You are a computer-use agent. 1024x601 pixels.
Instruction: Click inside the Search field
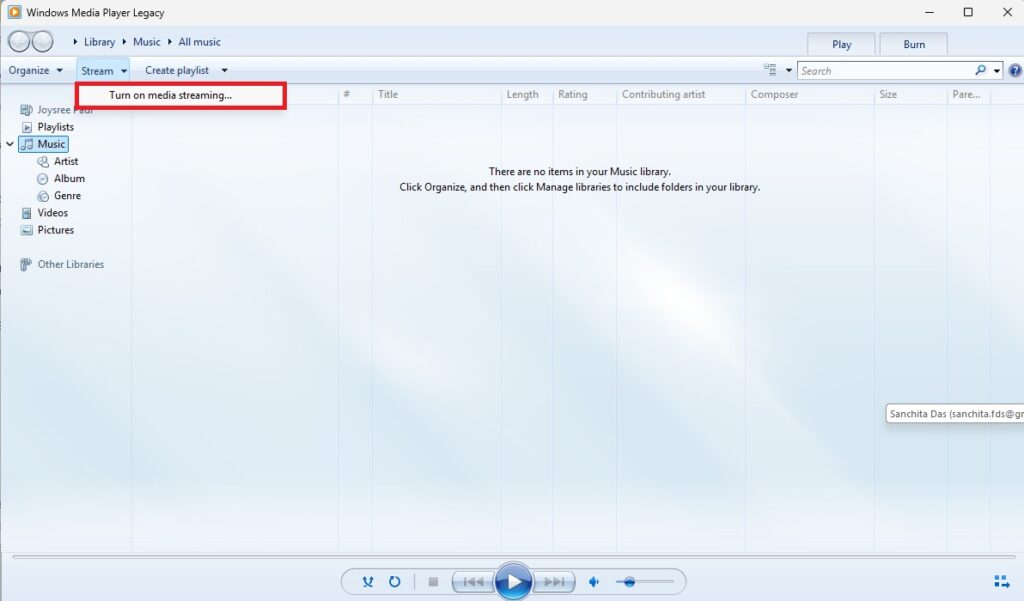(x=880, y=70)
